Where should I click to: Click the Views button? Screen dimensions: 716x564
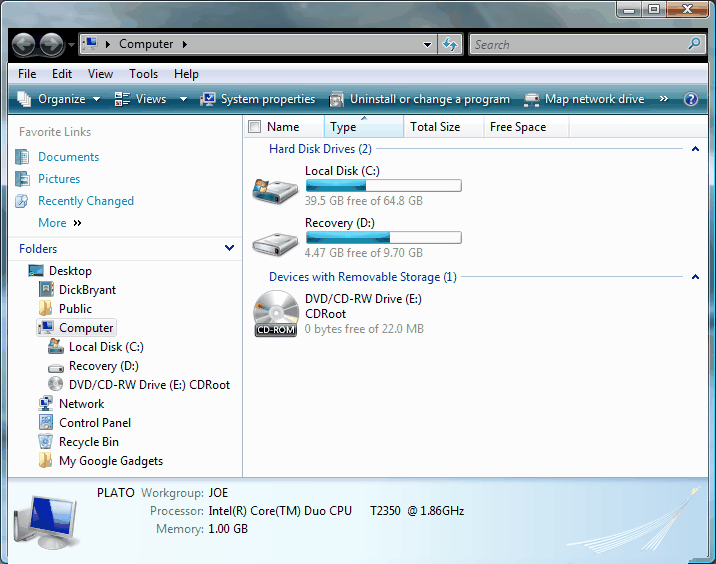[x=141, y=99]
